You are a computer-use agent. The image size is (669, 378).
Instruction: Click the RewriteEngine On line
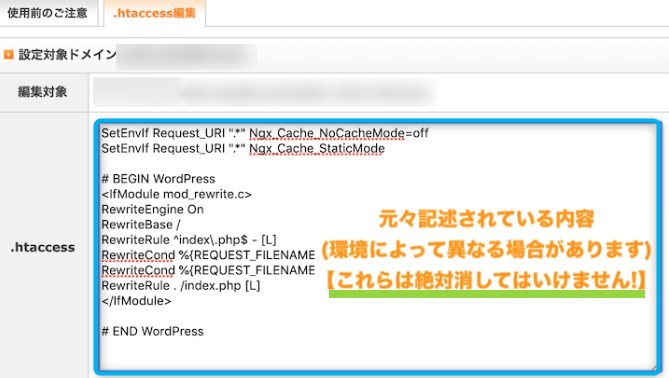click(152, 209)
